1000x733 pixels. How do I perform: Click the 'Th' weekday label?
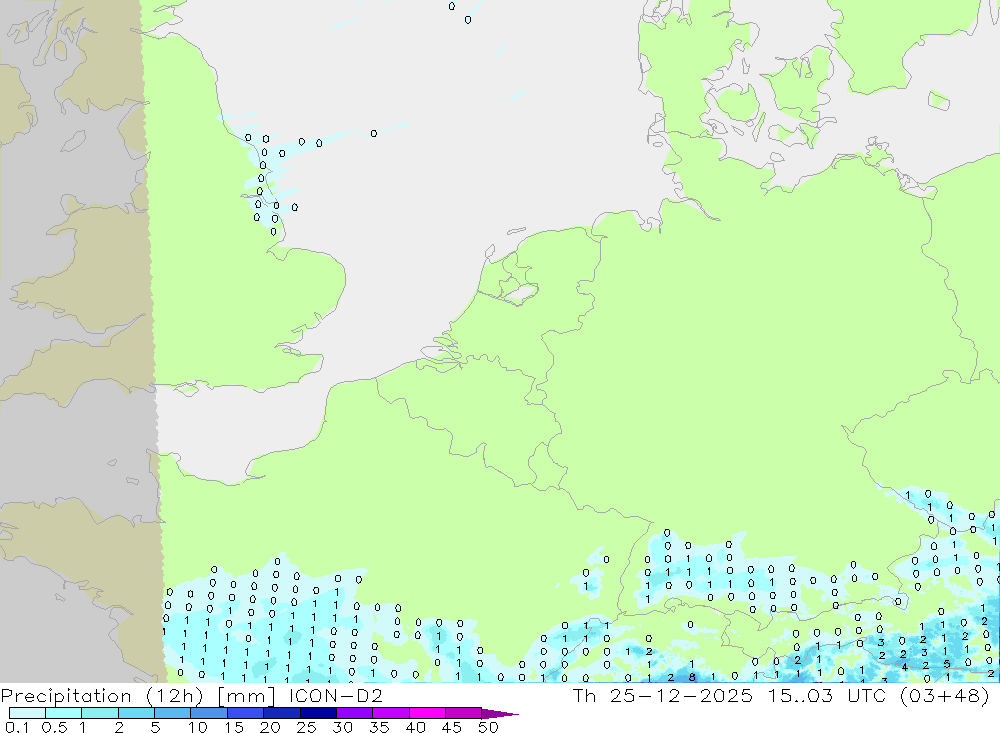click(x=585, y=695)
